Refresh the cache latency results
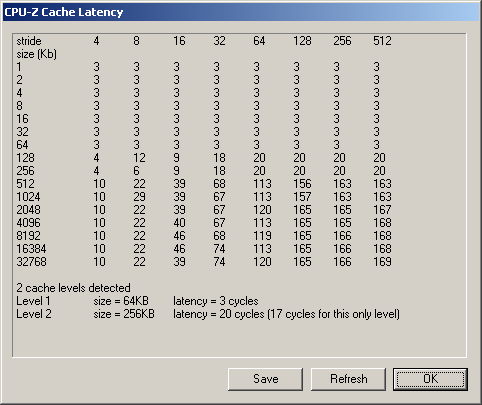This screenshot has height=405, width=482. click(348, 379)
